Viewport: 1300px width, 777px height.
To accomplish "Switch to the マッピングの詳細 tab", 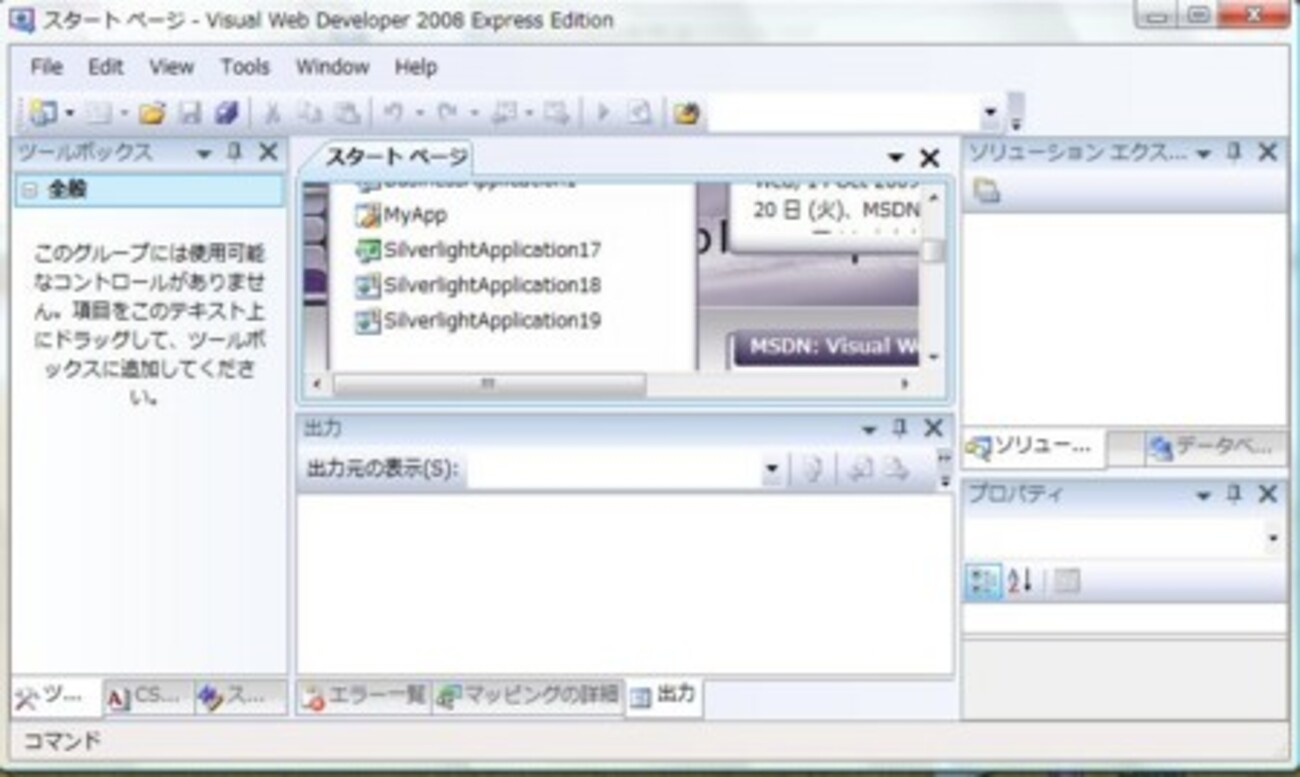I will point(529,696).
